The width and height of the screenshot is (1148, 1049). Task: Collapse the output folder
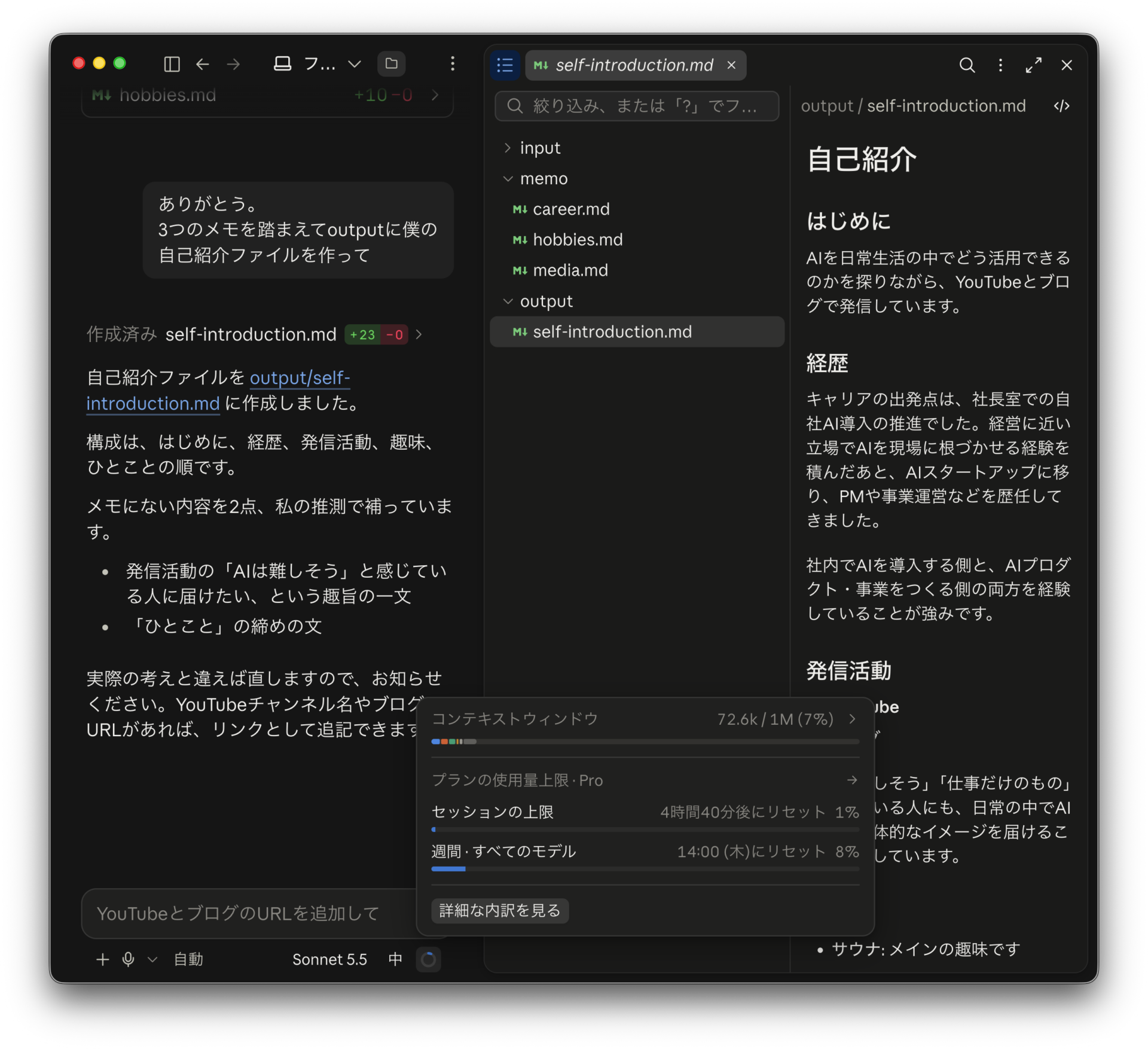point(637,301)
